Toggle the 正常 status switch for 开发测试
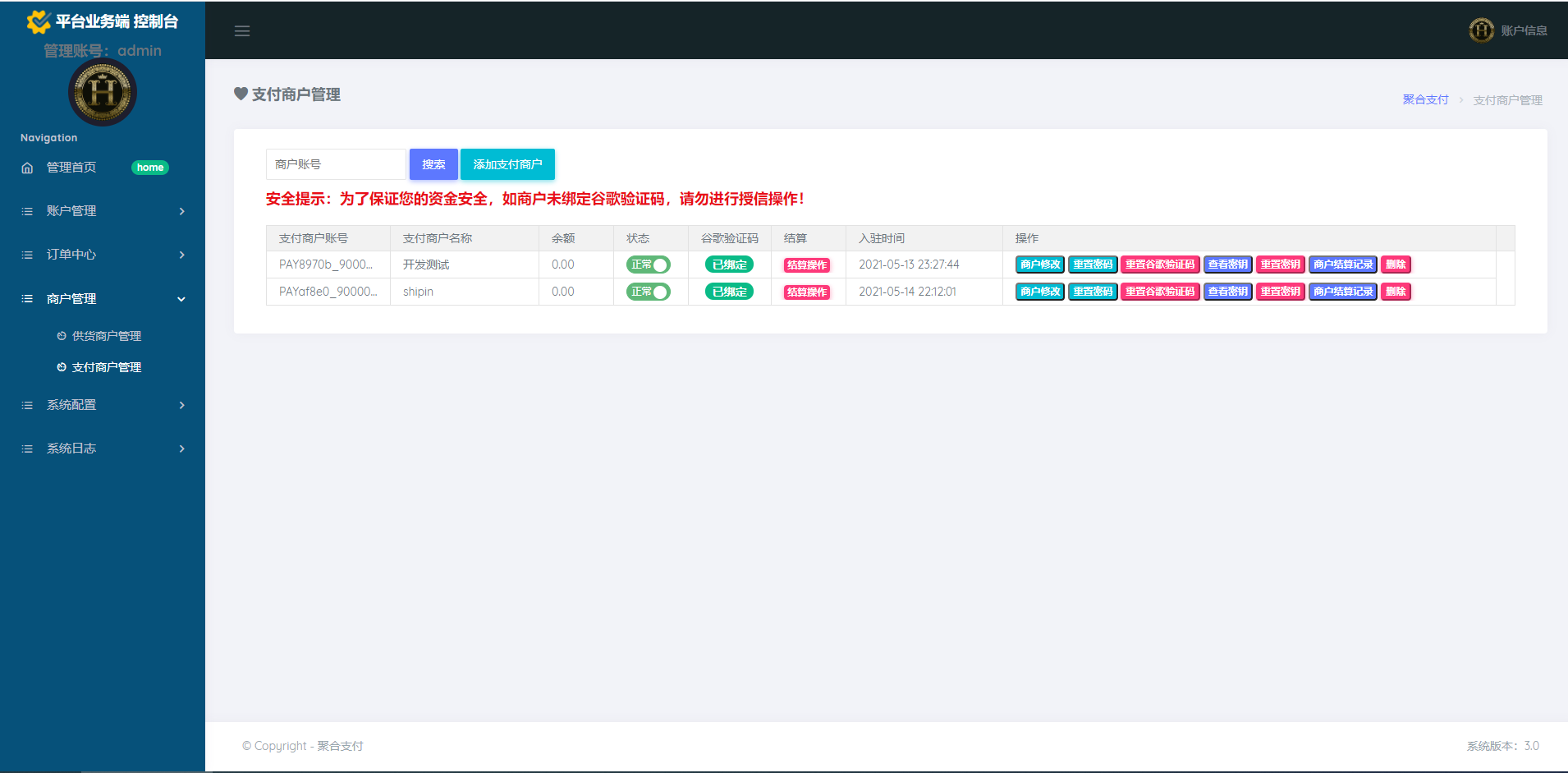Screen dimensions: 1568x773 (649, 265)
